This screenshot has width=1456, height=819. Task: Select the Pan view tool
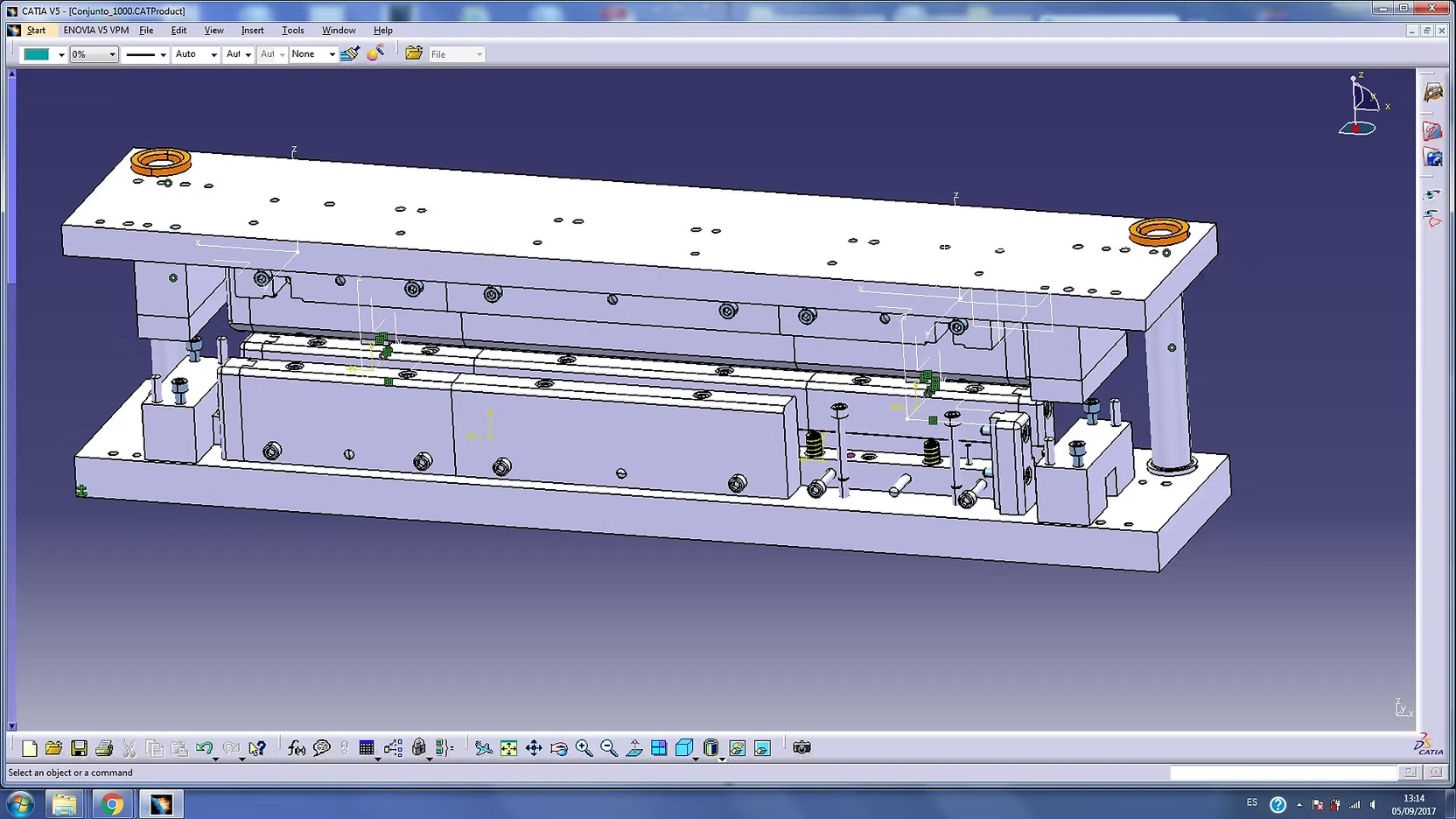coord(534,748)
